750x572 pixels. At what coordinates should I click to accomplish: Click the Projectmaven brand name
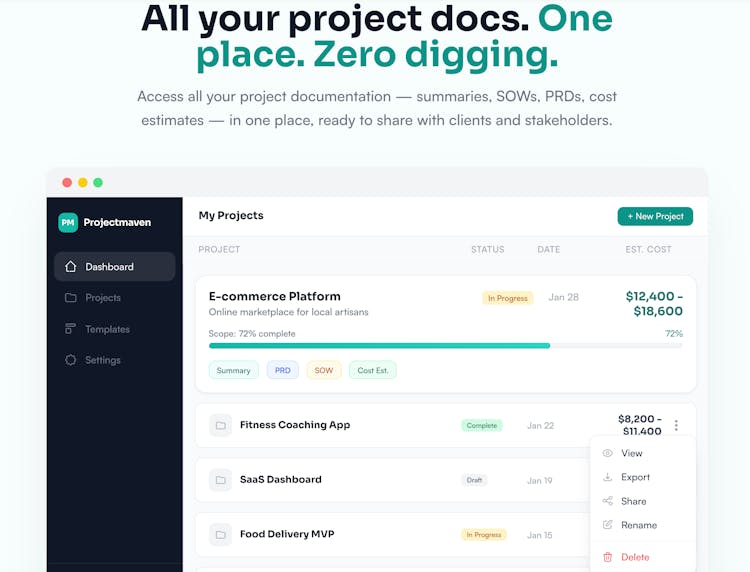click(x=117, y=222)
